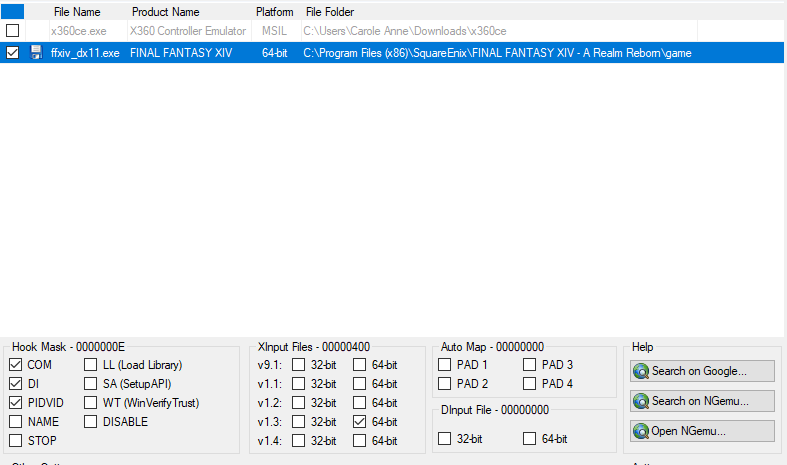Click the 64-bit platform cell of ffxiv_dx11.exe
This screenshot has height=465, width=787.
275,53
